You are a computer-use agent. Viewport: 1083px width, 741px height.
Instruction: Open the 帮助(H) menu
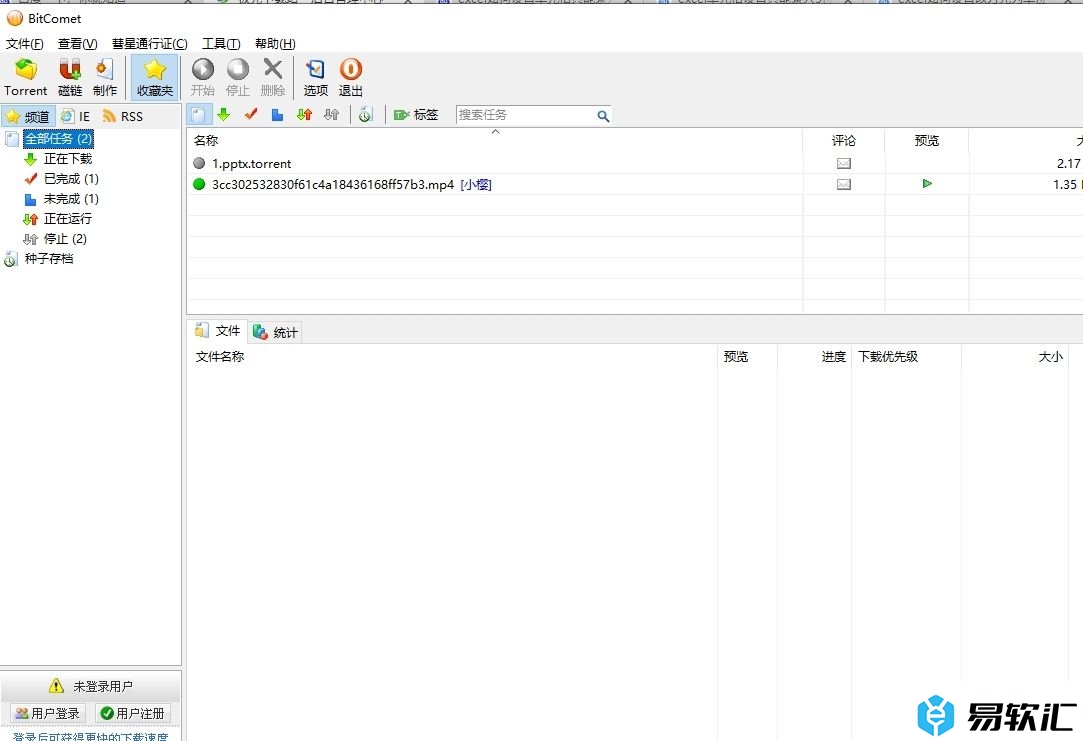coord(275,44)
